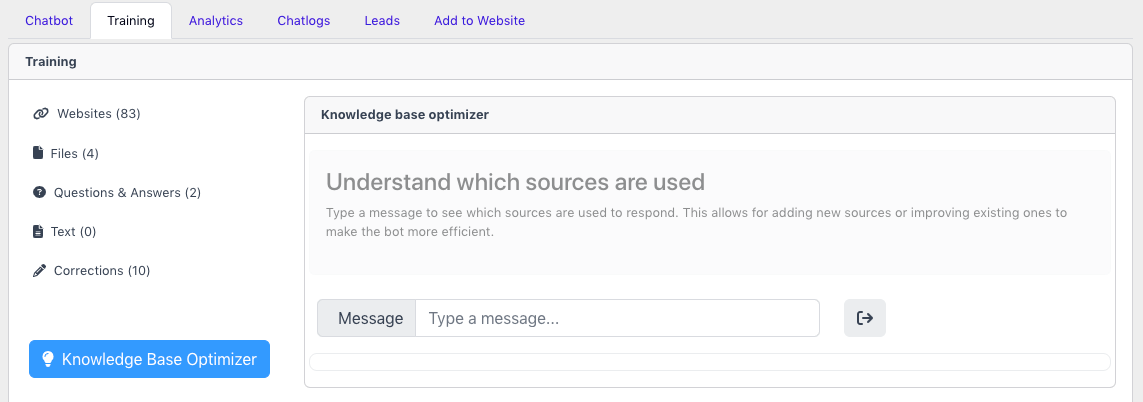
Task: View the Corrections (10) entries
Action: coord(102,270)
